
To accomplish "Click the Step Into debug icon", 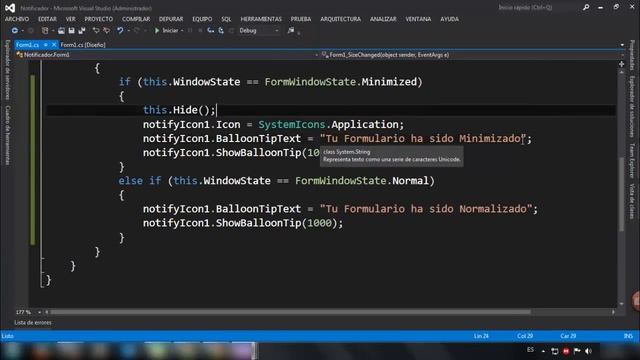I will point(211,31).
